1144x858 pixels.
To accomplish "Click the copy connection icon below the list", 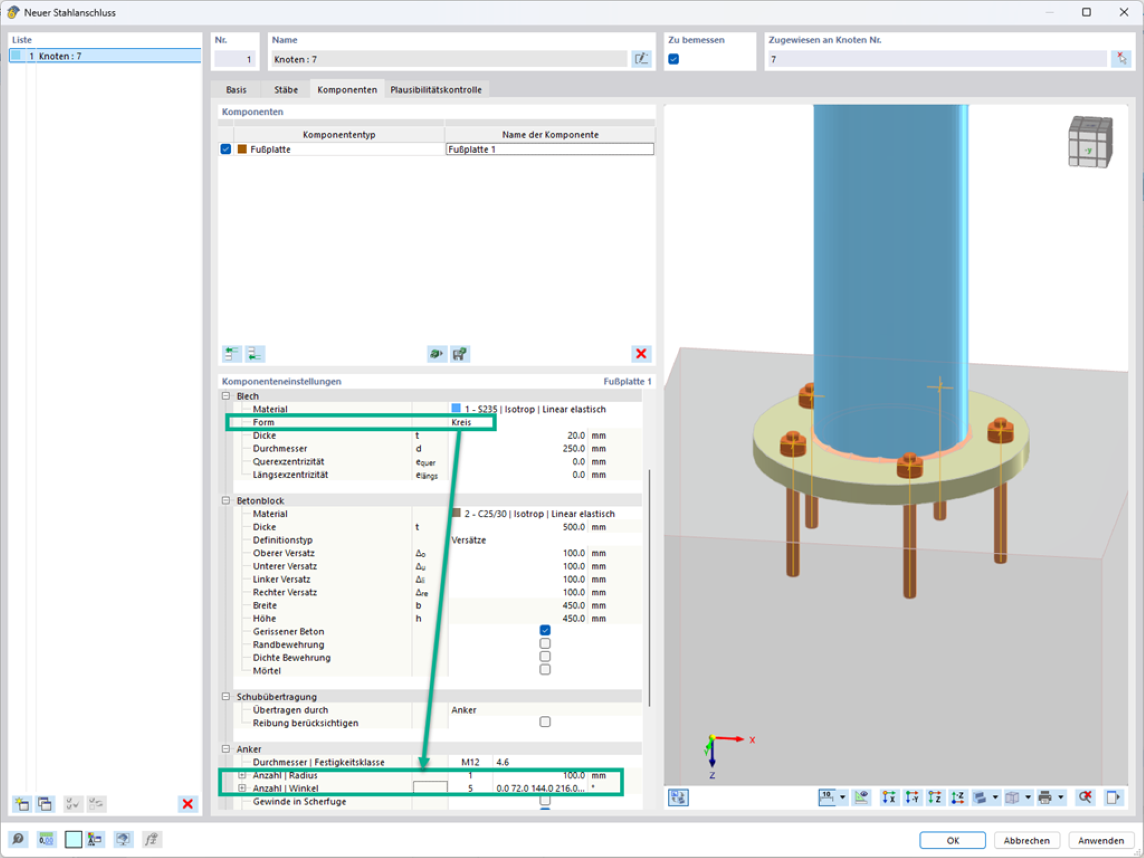I will point(45,804).
